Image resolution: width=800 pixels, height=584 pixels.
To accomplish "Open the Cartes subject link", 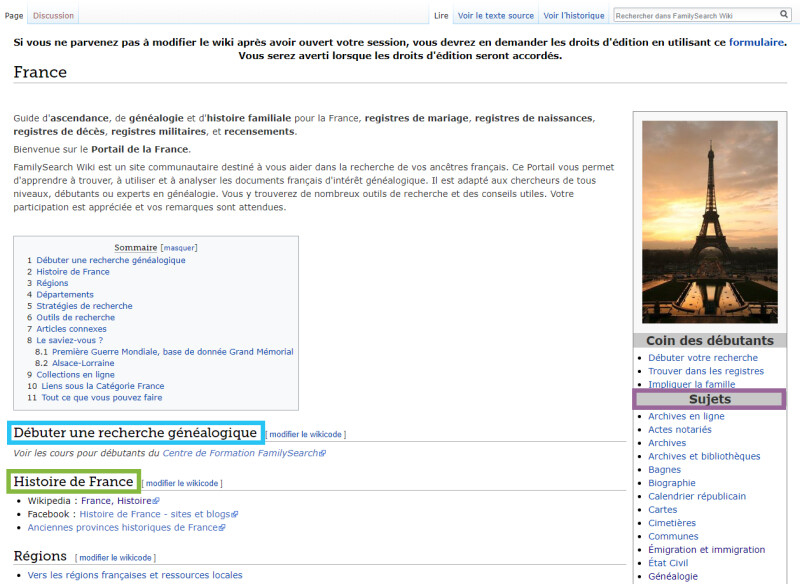I will point(662,509).
